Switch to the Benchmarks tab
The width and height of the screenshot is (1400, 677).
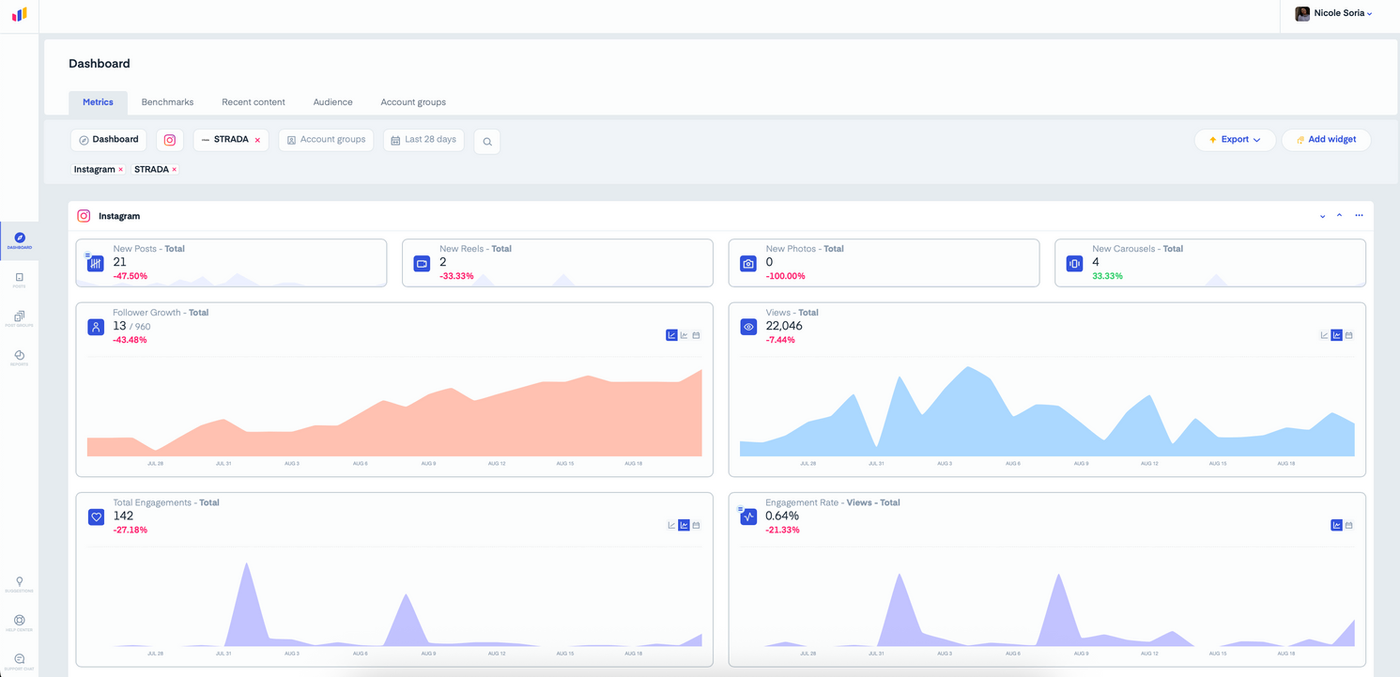tap(168, 102)
